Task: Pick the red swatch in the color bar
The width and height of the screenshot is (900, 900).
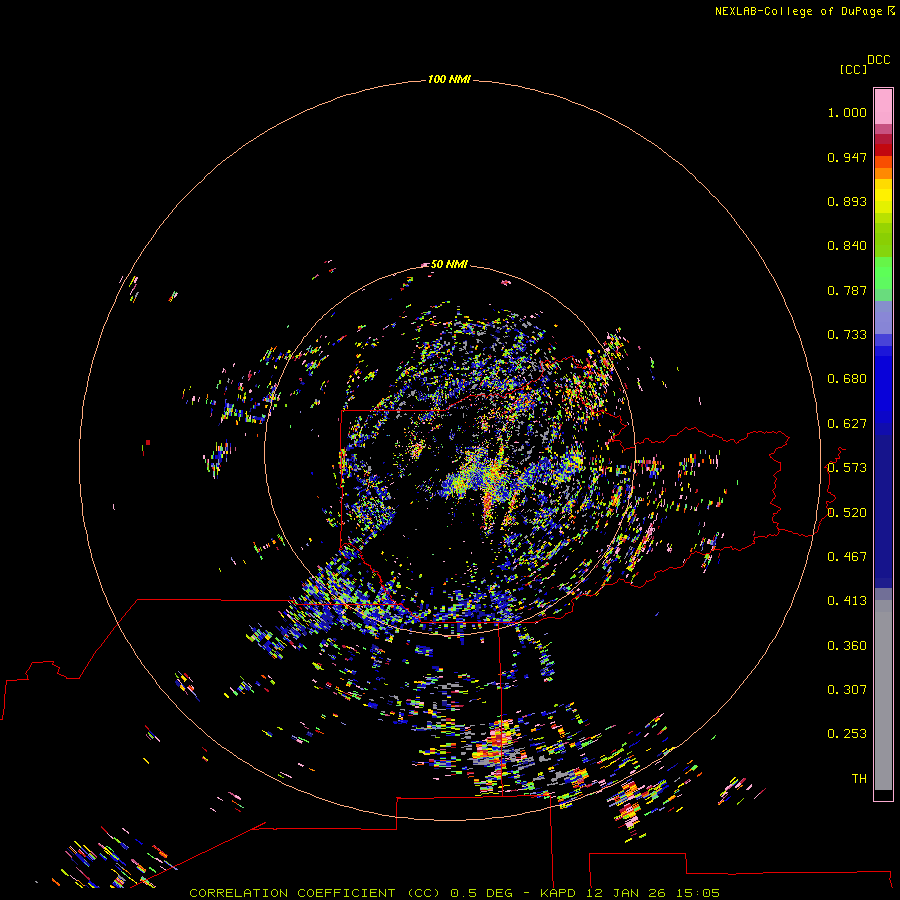Action: (x=883, y=150)
